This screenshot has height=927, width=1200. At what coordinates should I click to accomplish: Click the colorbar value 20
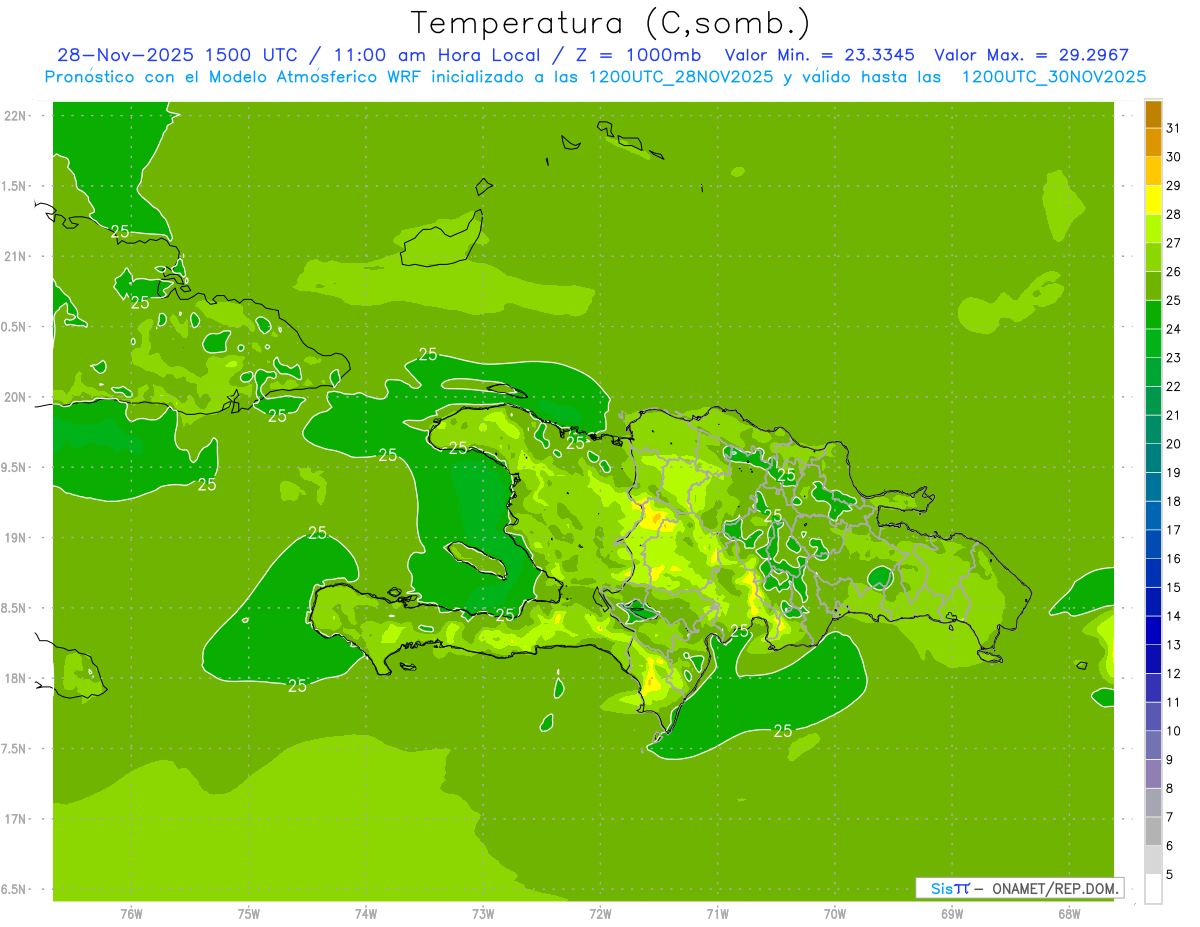[1173, 444]
